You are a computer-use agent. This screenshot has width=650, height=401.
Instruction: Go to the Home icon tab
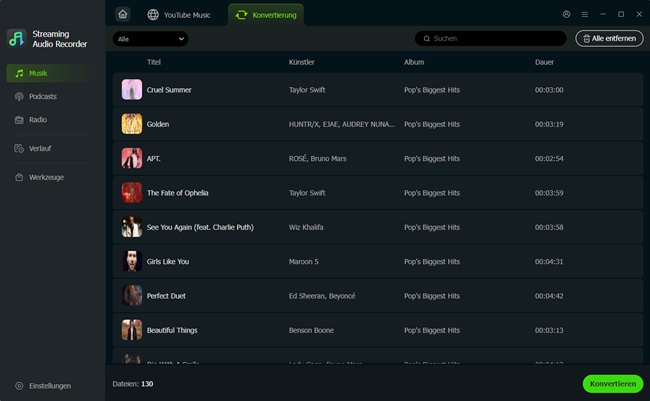pos(123,15)
